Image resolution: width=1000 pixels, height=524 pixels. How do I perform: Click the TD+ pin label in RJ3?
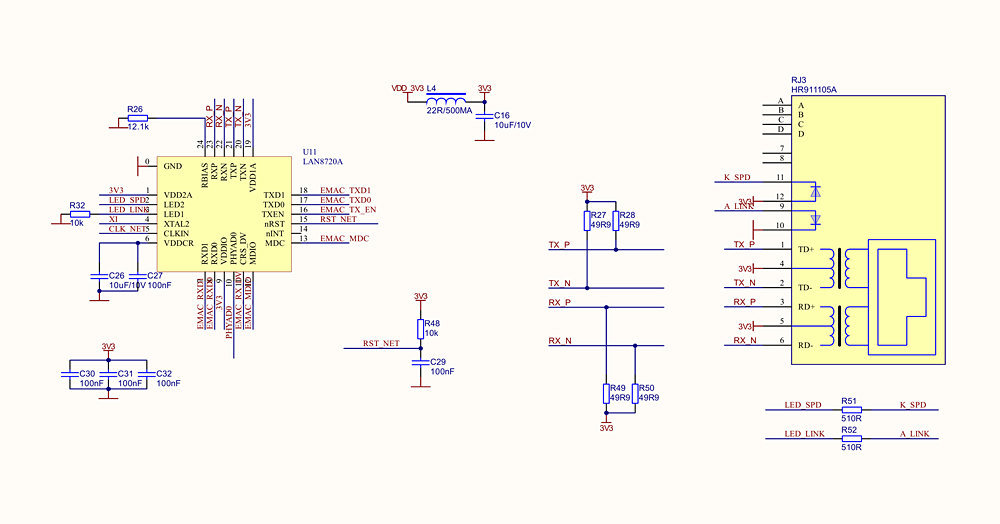tap(806, 249)
